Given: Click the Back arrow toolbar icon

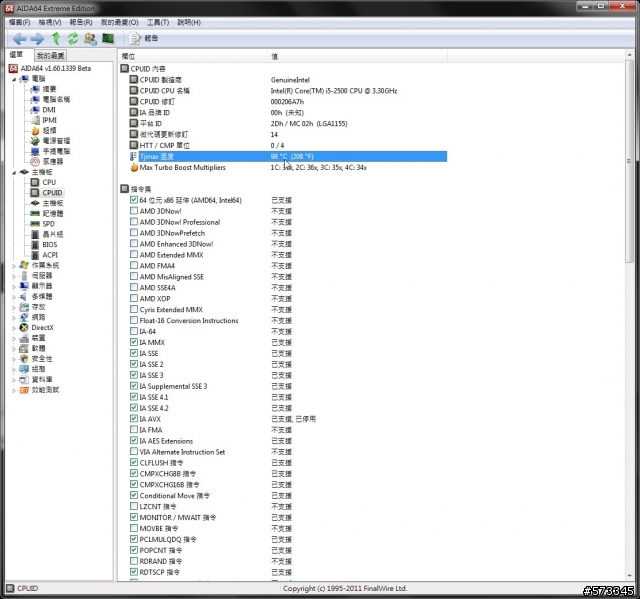Looking at the screenshot, I should tap(20, 39).
